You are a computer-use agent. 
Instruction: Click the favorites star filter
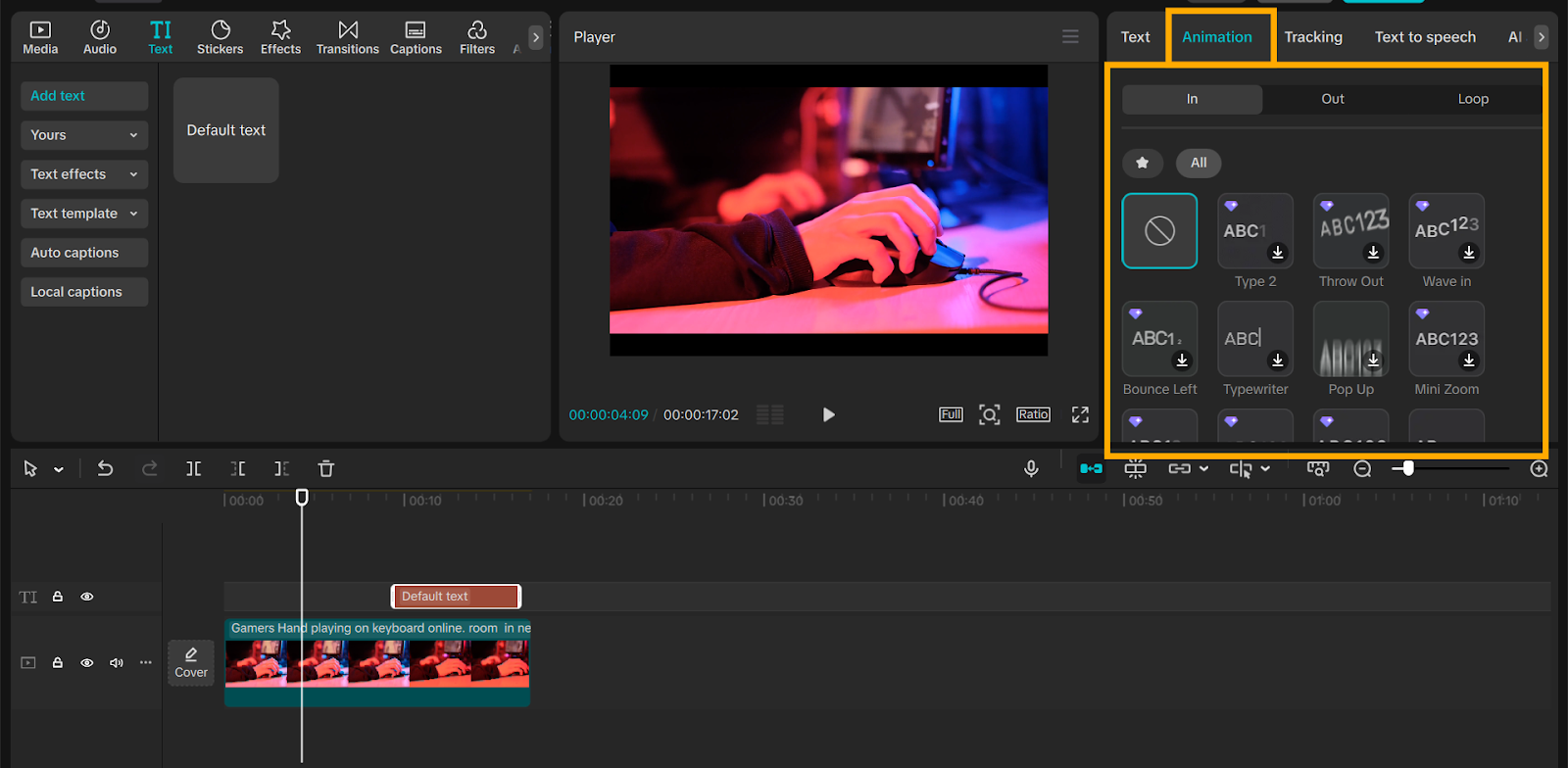coord(1143,163)
